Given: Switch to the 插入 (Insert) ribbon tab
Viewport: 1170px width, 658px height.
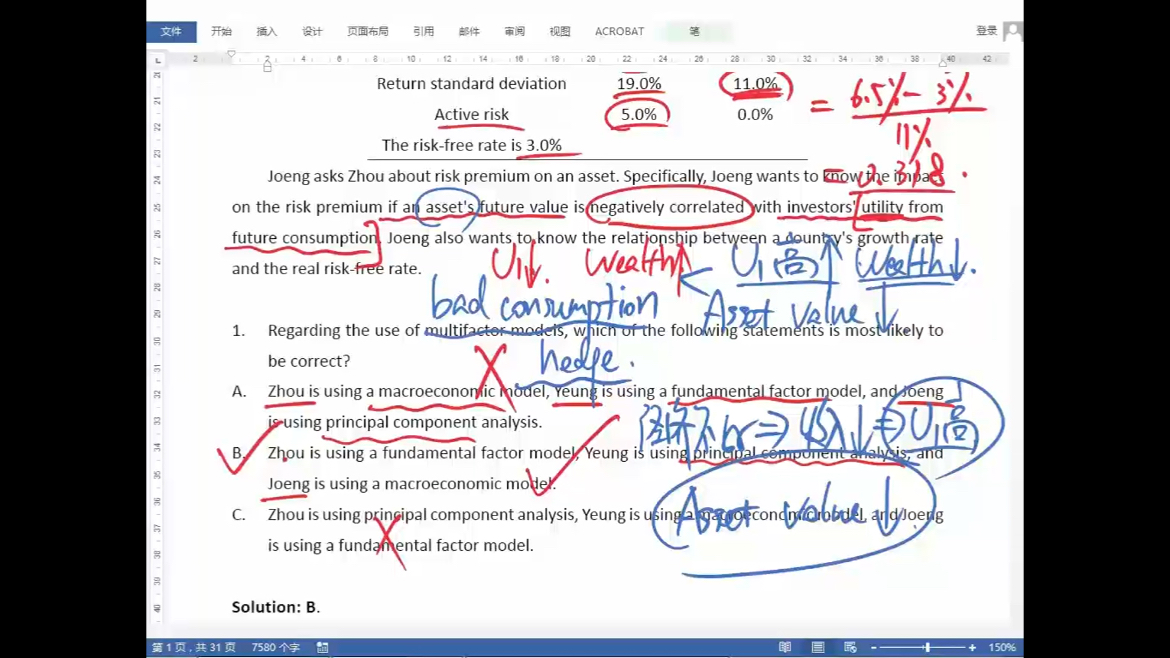Looking at the screenshot, I should click(266, 32).
